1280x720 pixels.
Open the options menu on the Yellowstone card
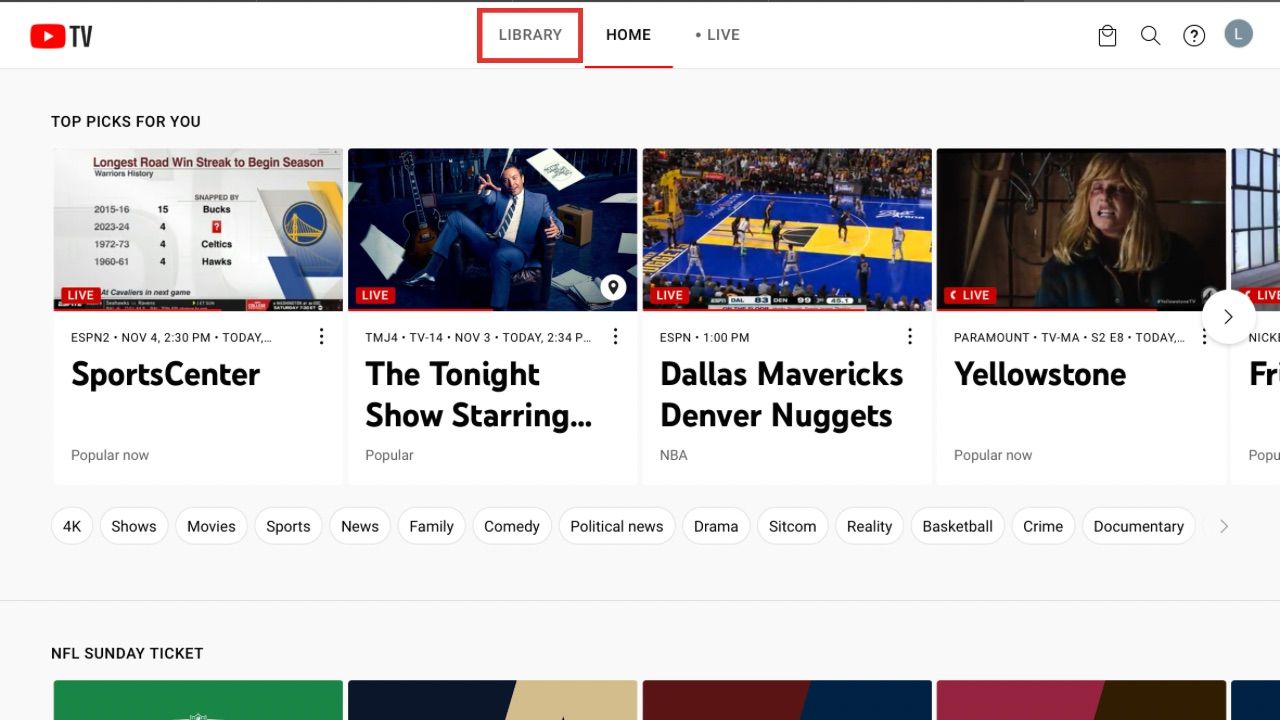click(x=1204, y=337)
